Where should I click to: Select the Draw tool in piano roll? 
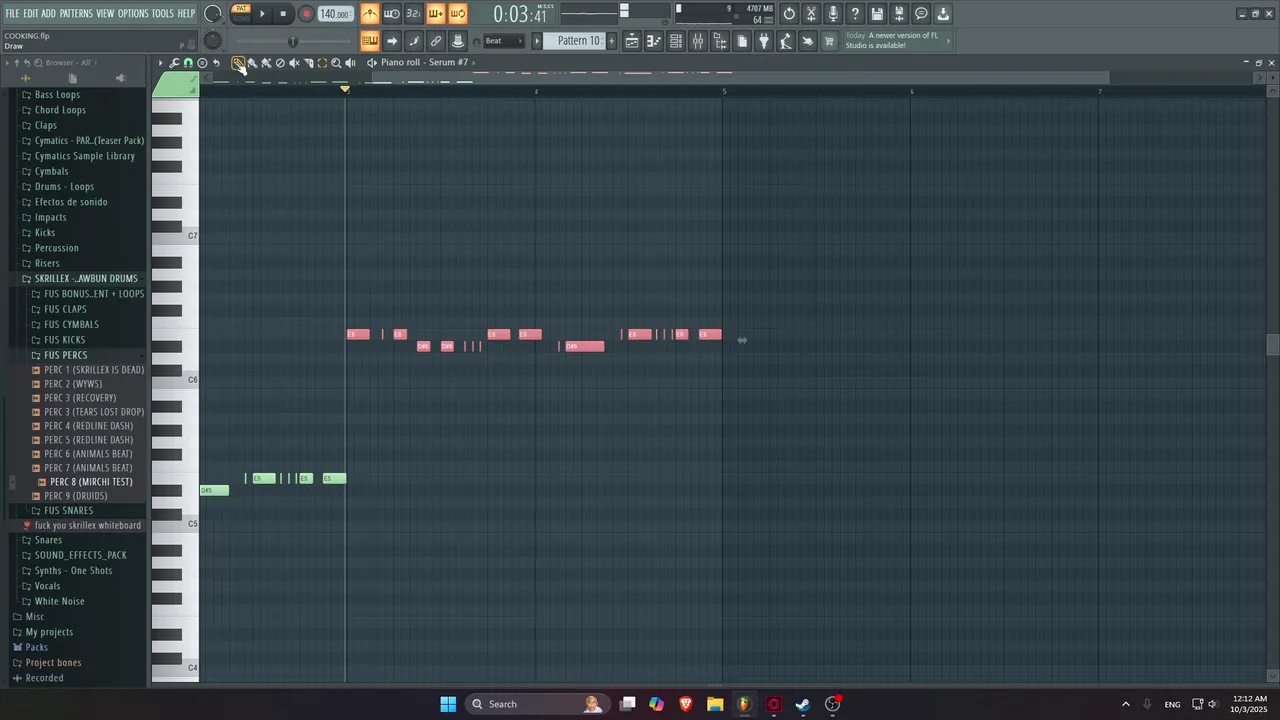(238, 62)
